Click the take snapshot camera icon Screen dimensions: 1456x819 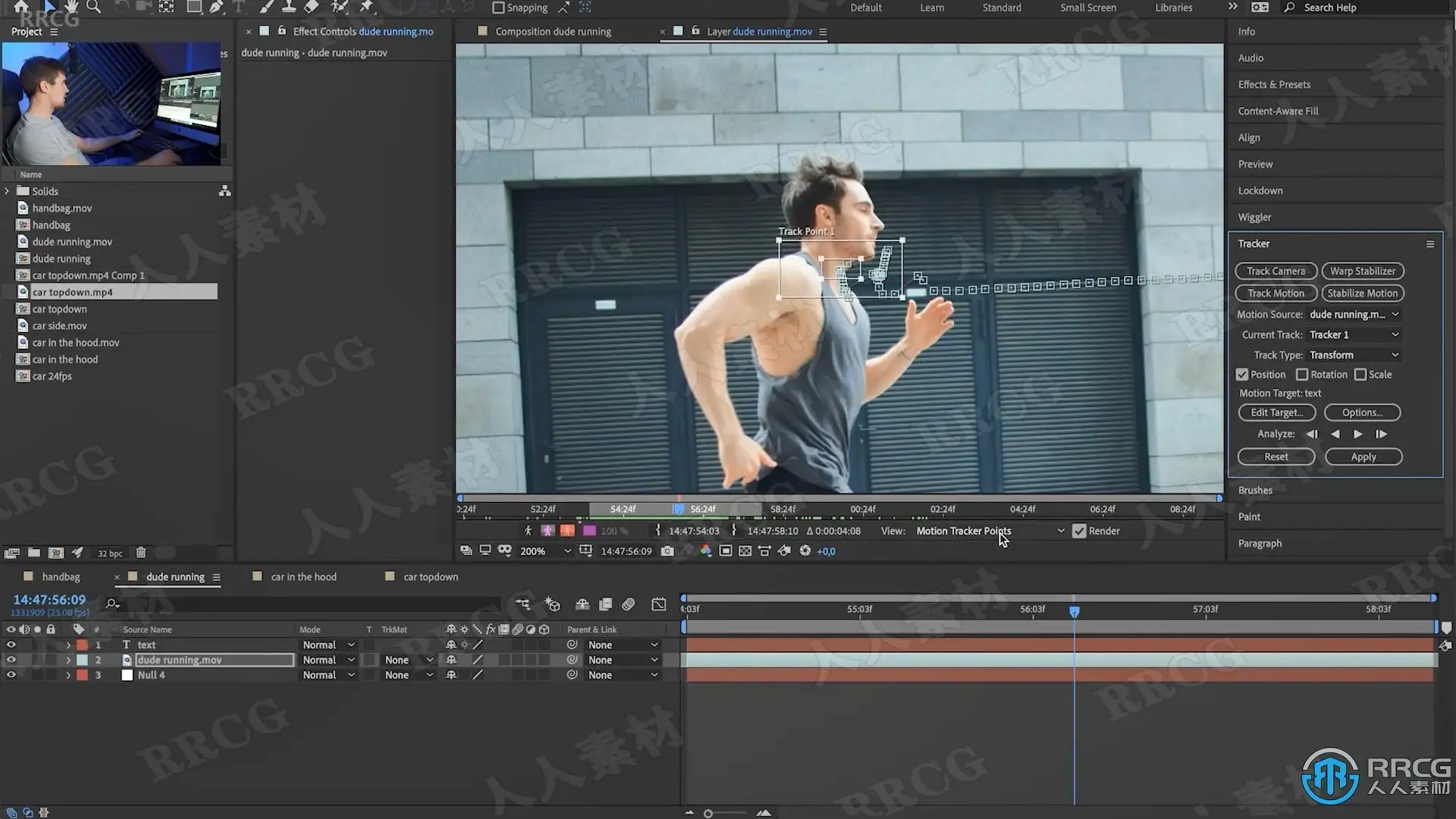tap(667, 551)
